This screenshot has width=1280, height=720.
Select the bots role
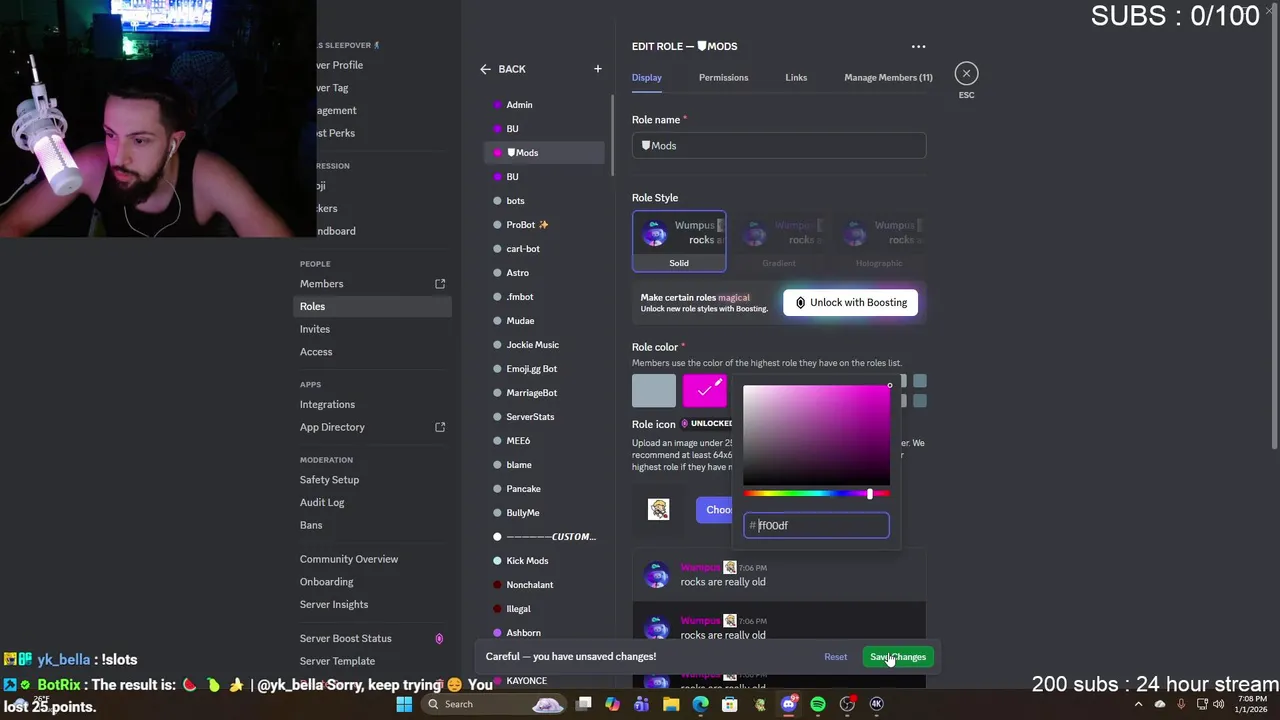tap(545, 201)
